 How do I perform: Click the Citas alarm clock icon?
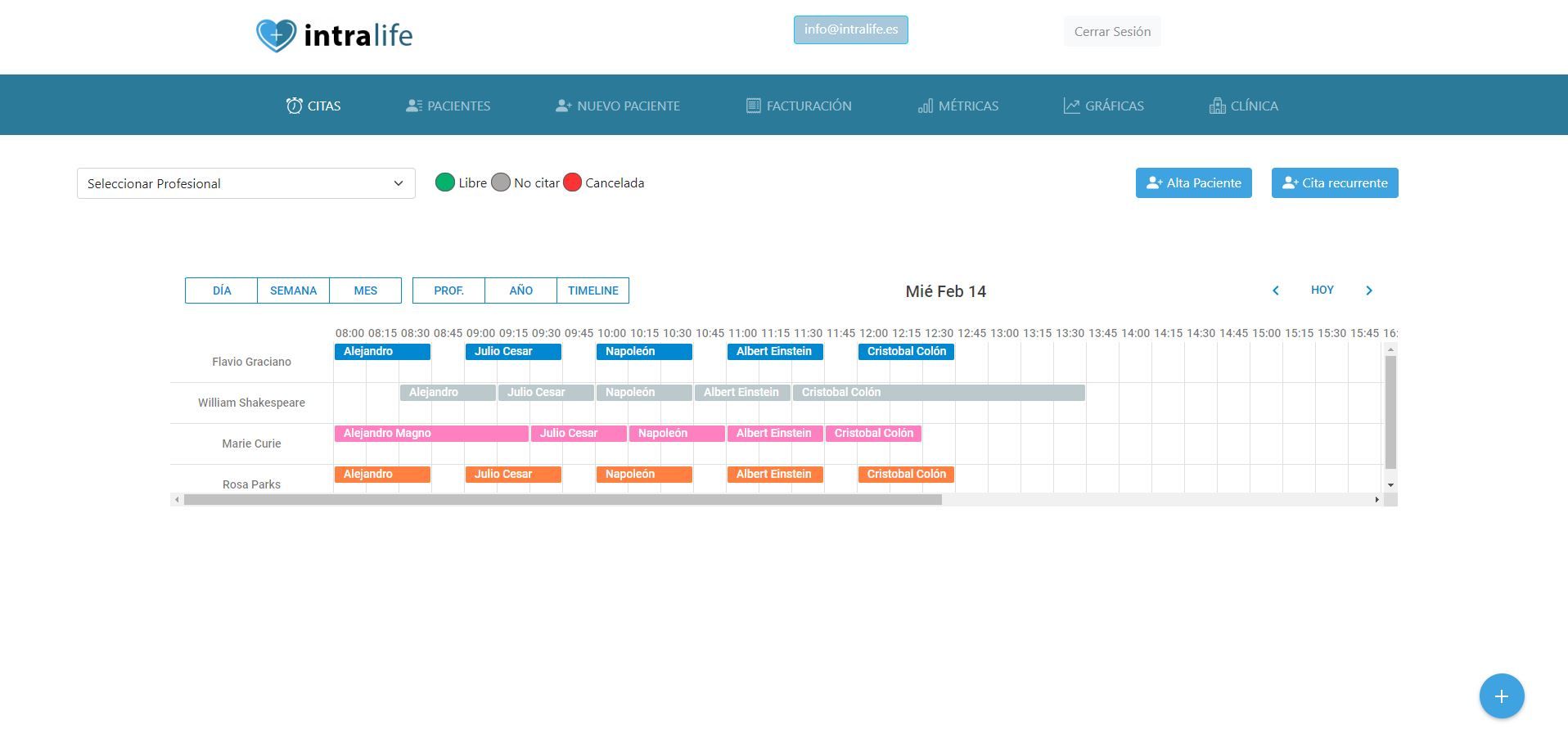pos(294,106)
